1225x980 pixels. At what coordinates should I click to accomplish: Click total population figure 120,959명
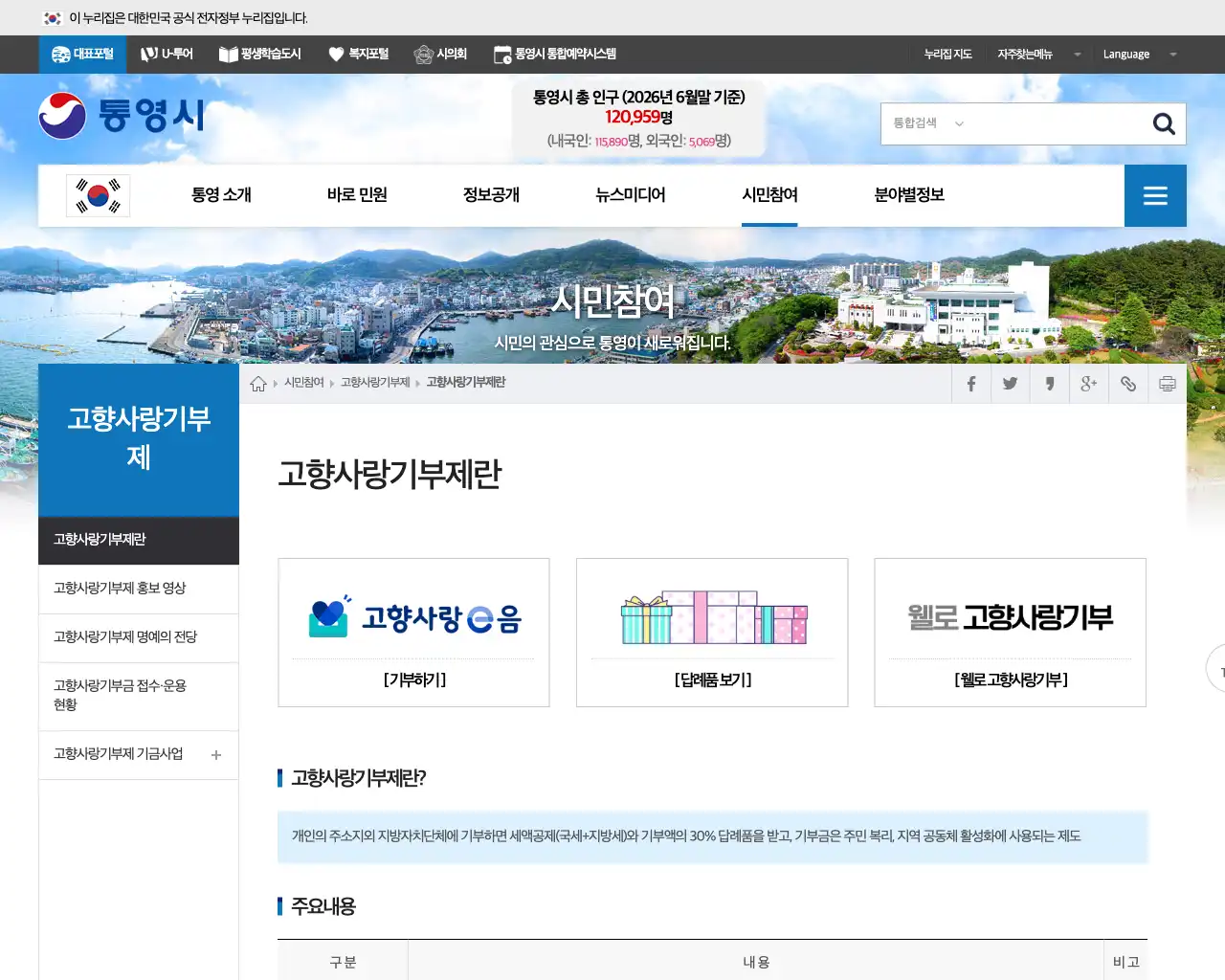tap(638, 117)
